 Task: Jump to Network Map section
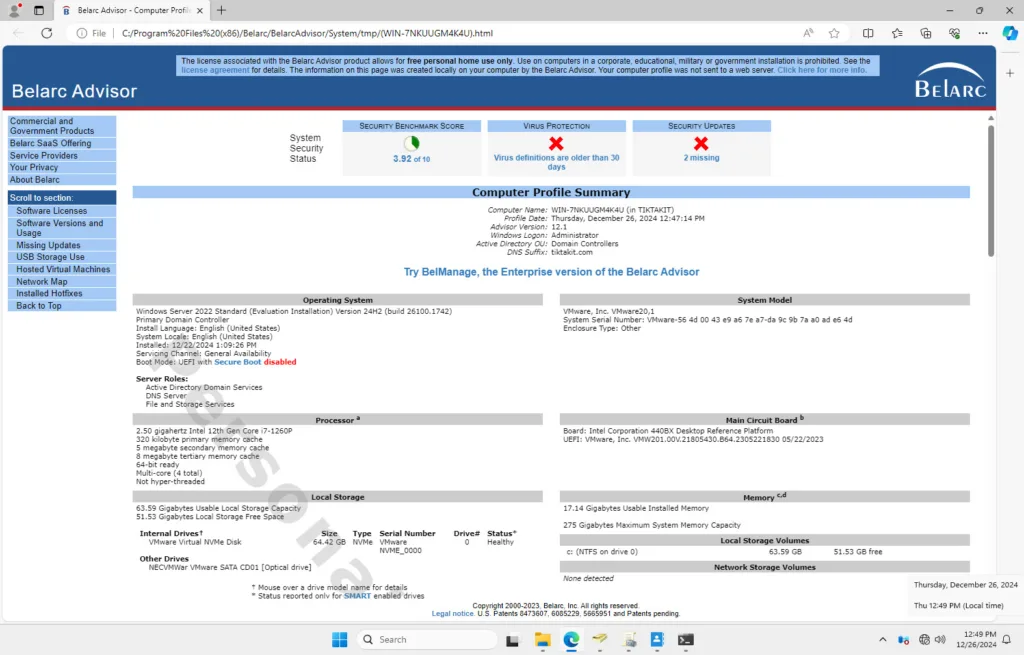(x=62, y=281)
